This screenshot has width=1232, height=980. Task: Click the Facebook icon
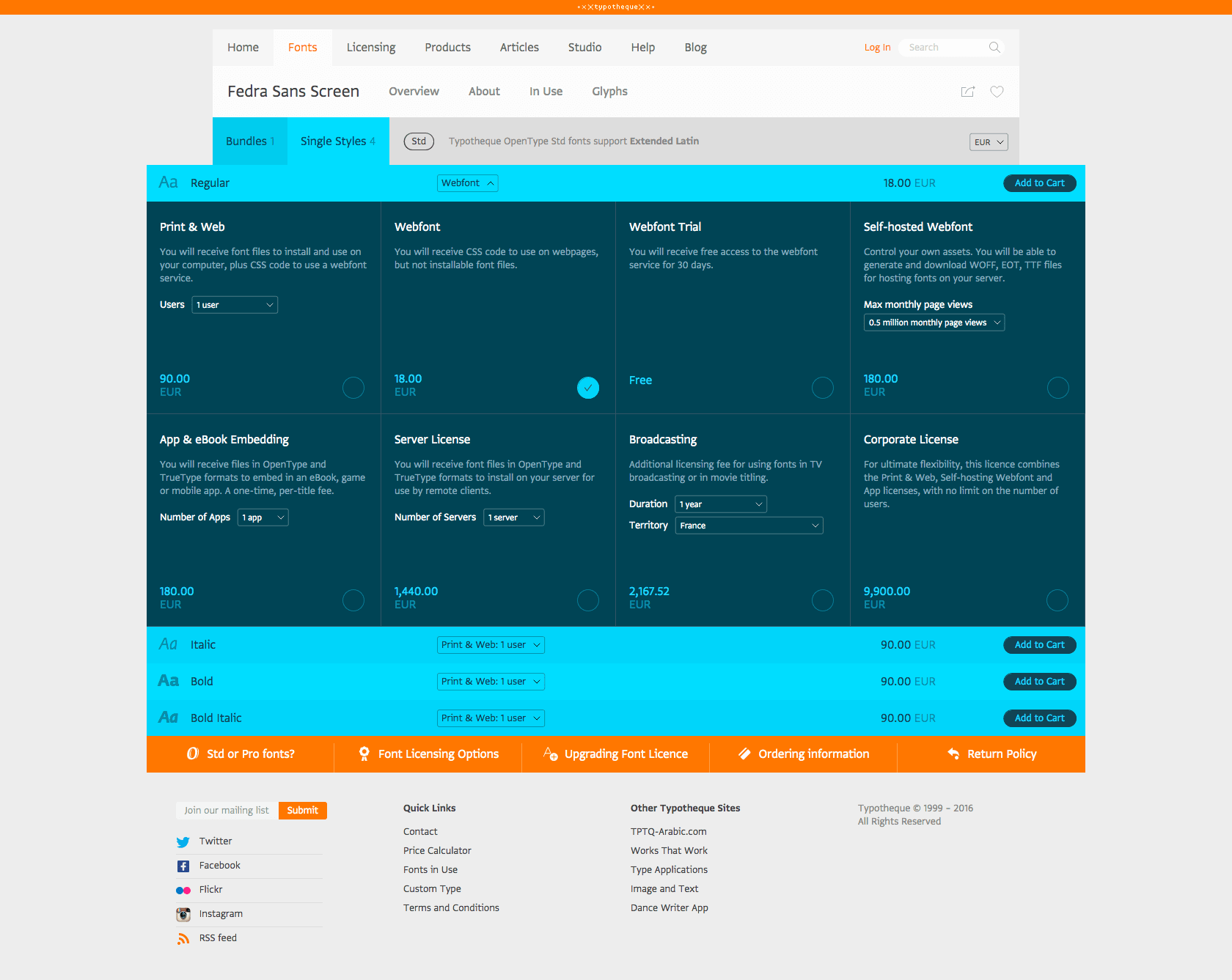[x=183, y=866]
